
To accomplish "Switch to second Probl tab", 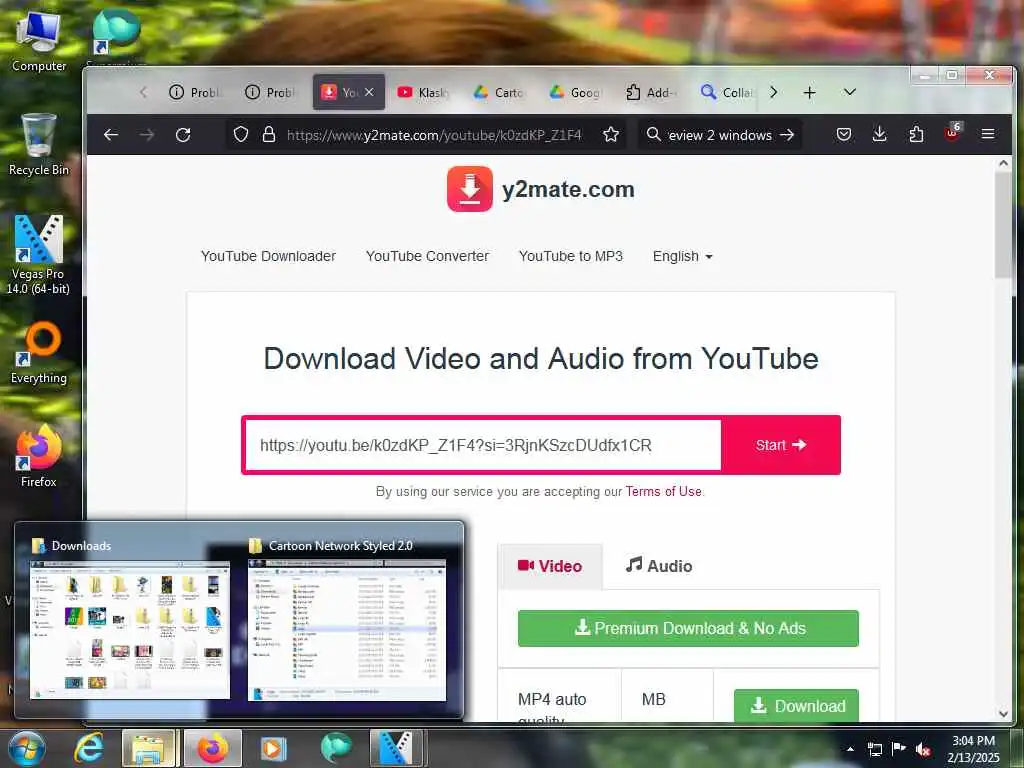I will [271, 93].
